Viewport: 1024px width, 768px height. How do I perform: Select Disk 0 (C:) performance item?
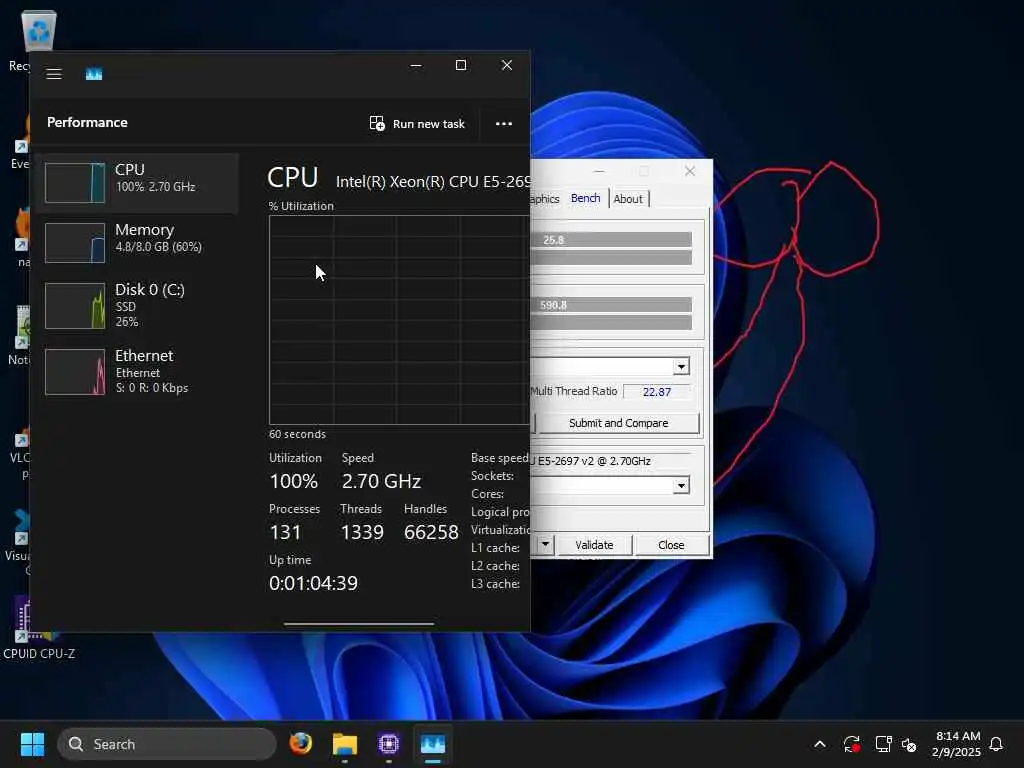[138, 305]
